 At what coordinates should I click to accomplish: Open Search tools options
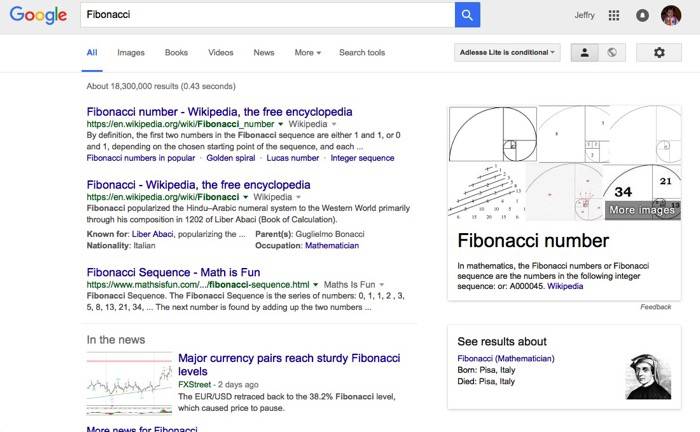point(362,52)
